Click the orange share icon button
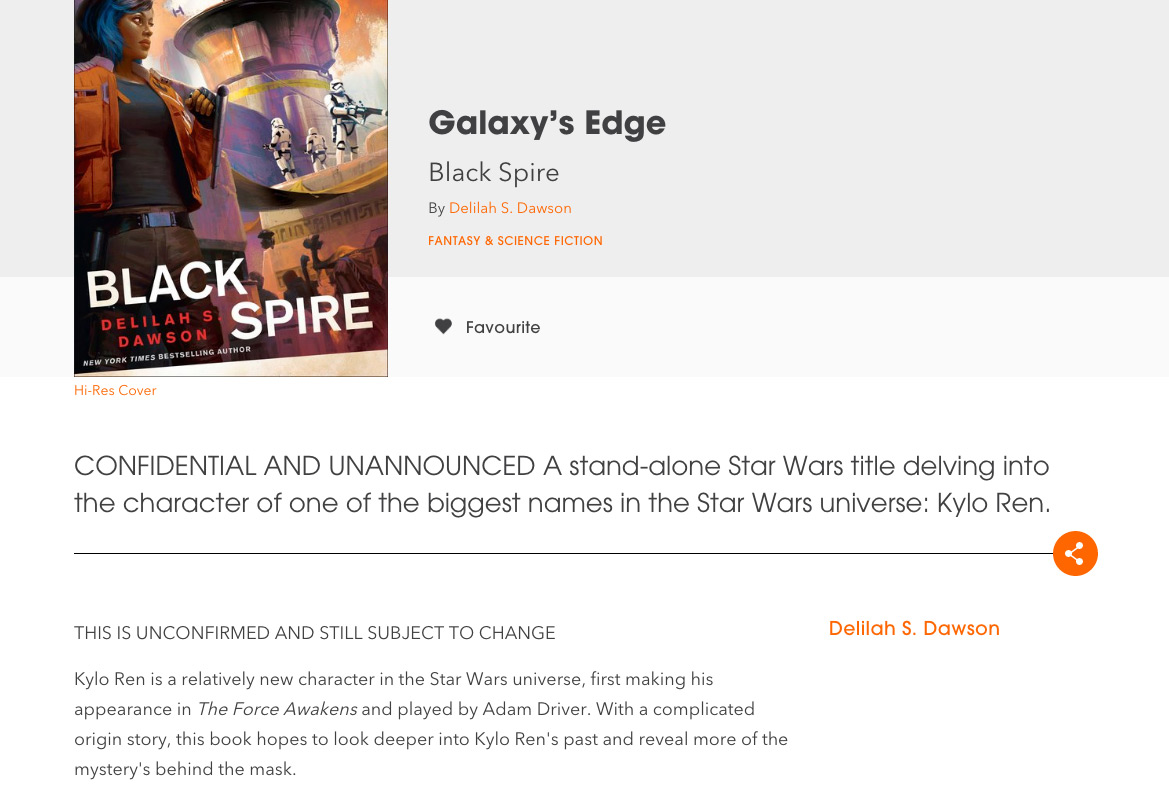 [x=1075, y=553]
